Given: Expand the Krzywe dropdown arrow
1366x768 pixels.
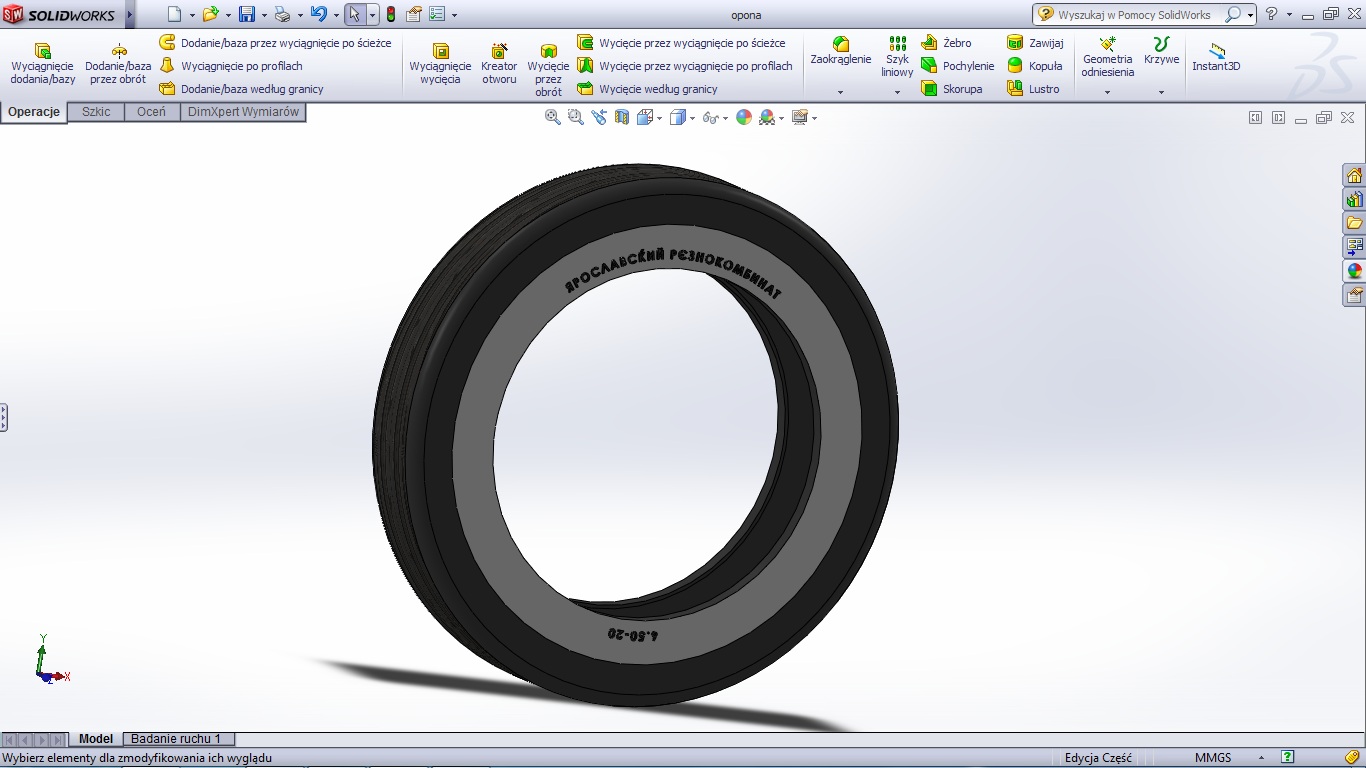Looking at the screenshot, I should pyautogui.click(x=1161, y=92).
